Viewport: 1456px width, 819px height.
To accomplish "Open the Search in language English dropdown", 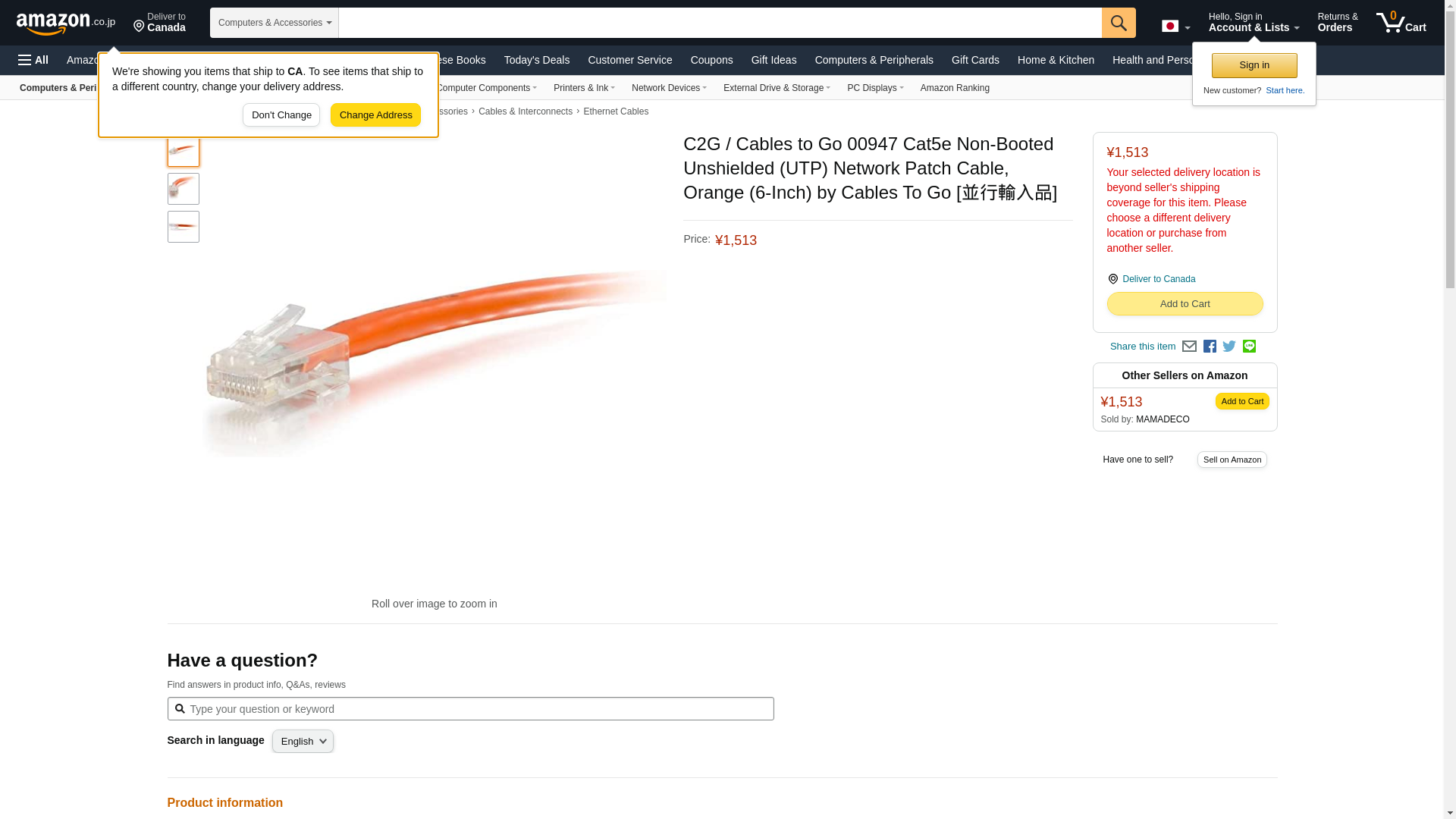I will tap(303, 742).
